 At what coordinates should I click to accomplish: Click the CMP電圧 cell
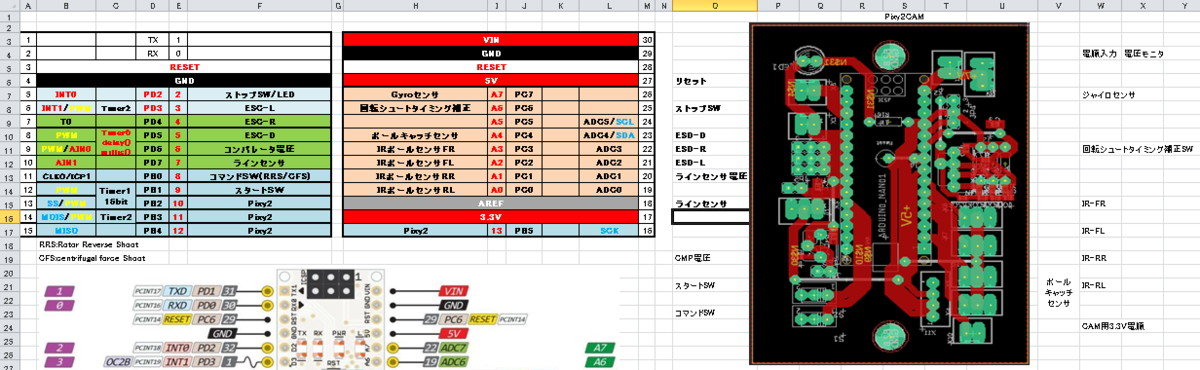pos(693,258)
